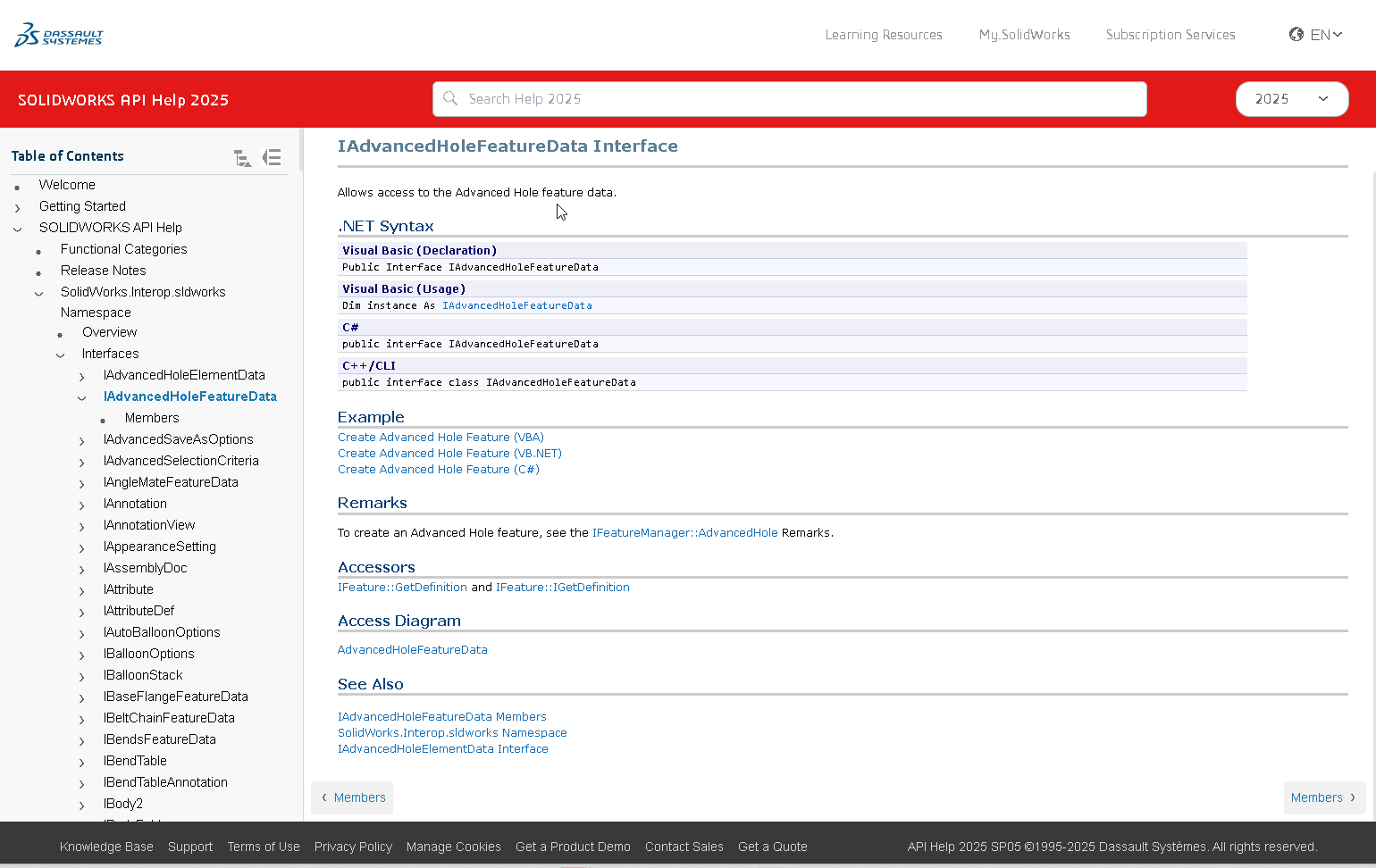Open Subscription Services menu item
1376x868 pixels.
1170,35
